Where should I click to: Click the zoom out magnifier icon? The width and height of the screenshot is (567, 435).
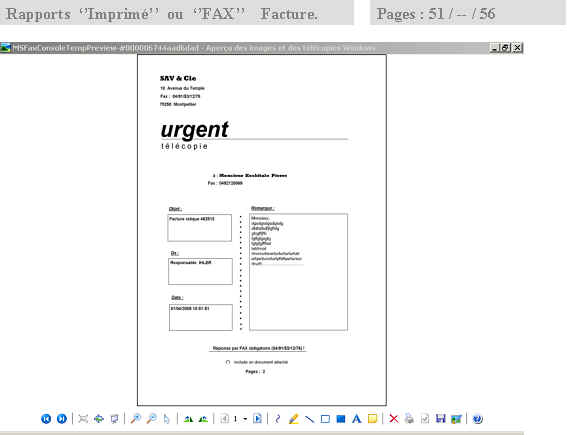click(x=152, y=419)
